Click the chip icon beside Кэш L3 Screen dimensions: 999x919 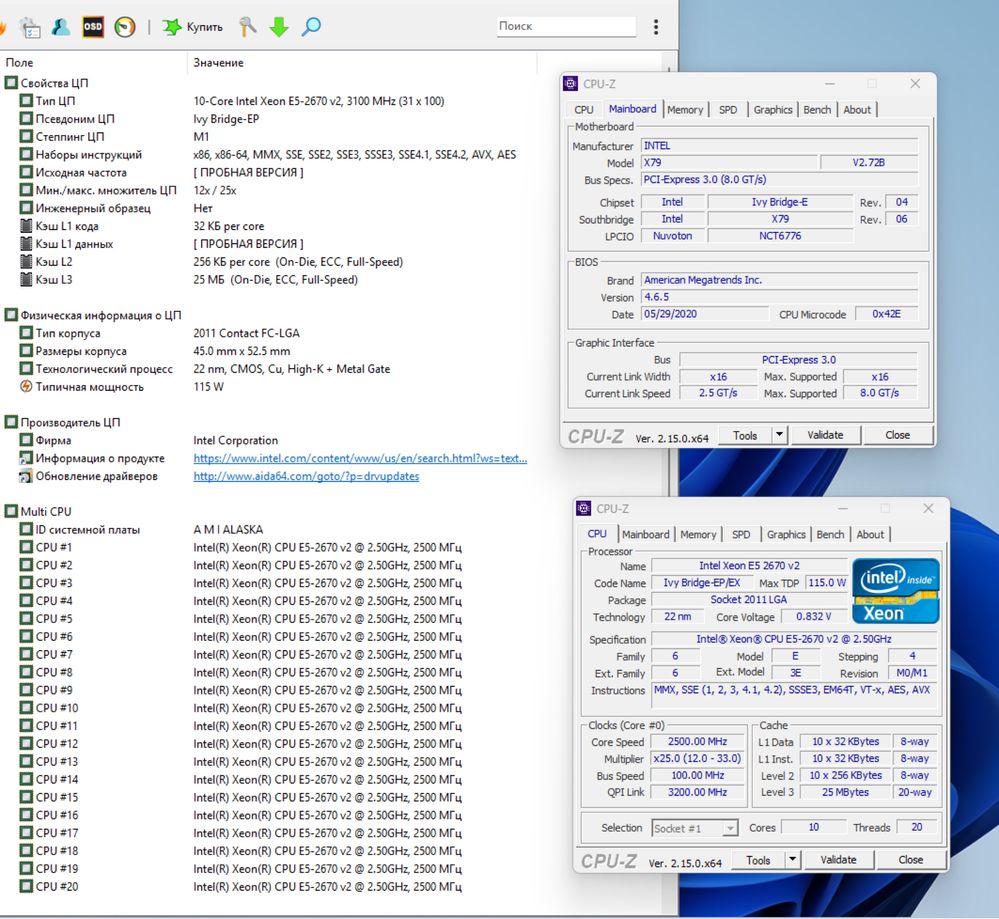pyautogui.click(x=26, y=279)
